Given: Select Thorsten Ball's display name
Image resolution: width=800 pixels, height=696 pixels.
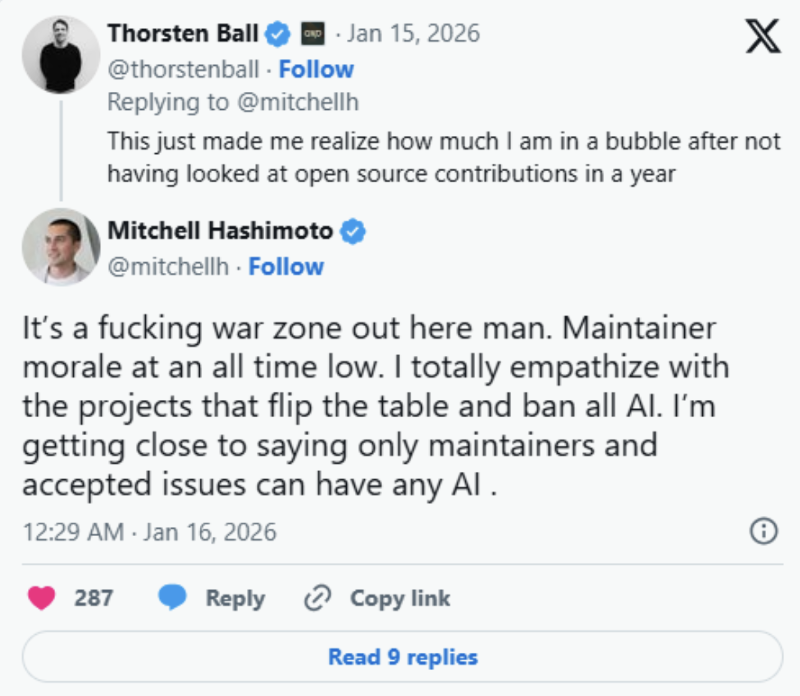Looking at the screenshot, I should [x=185, y=31].
